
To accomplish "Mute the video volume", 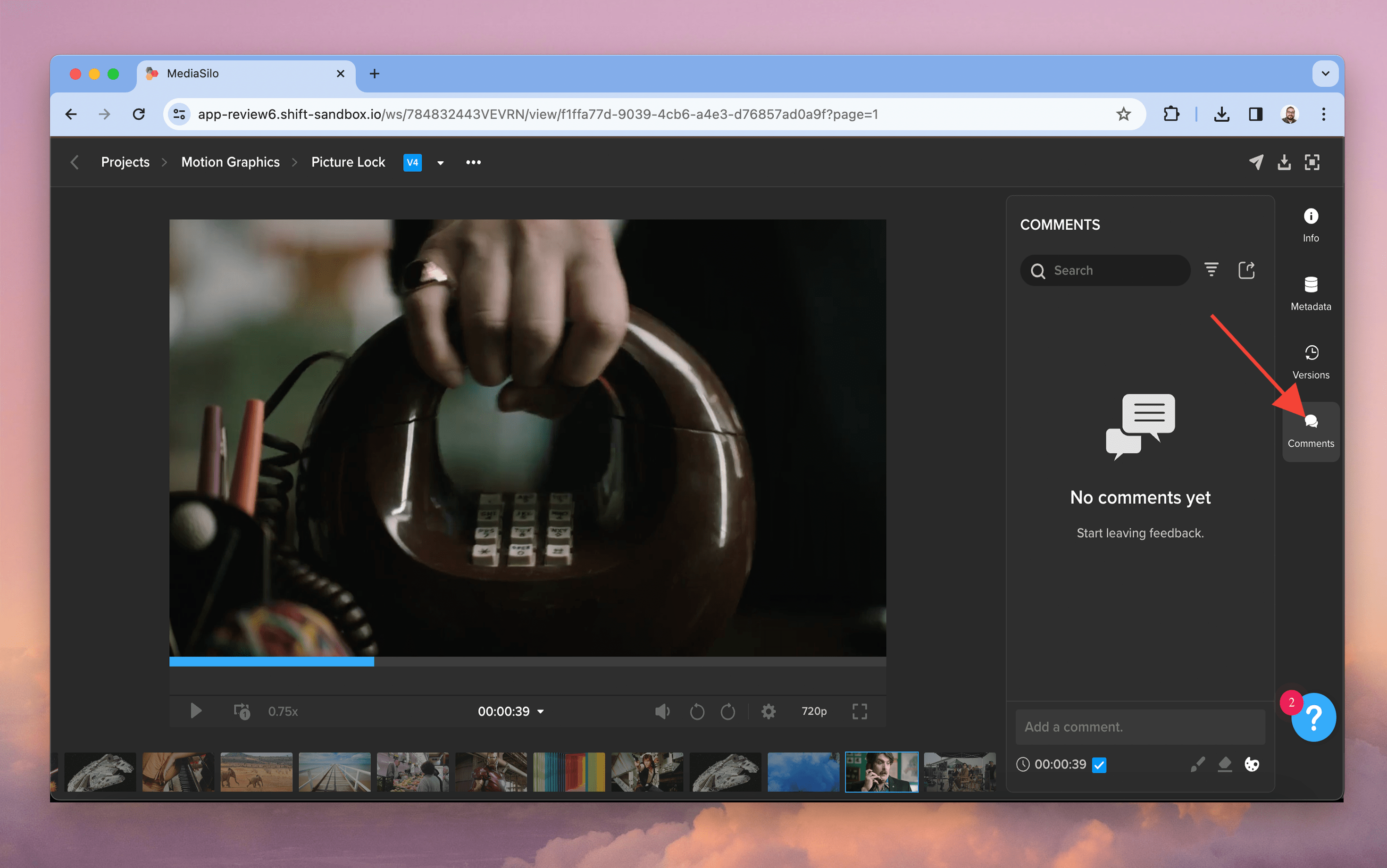I will tap(662, 711).
